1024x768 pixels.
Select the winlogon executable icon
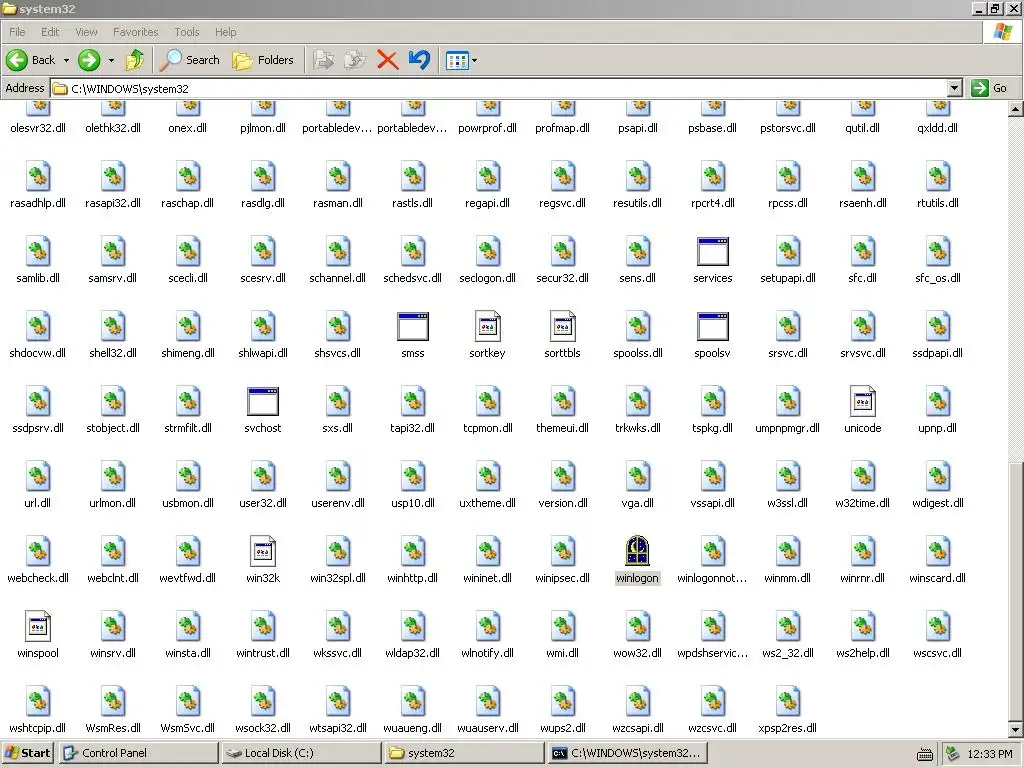[x=637, y=551]
